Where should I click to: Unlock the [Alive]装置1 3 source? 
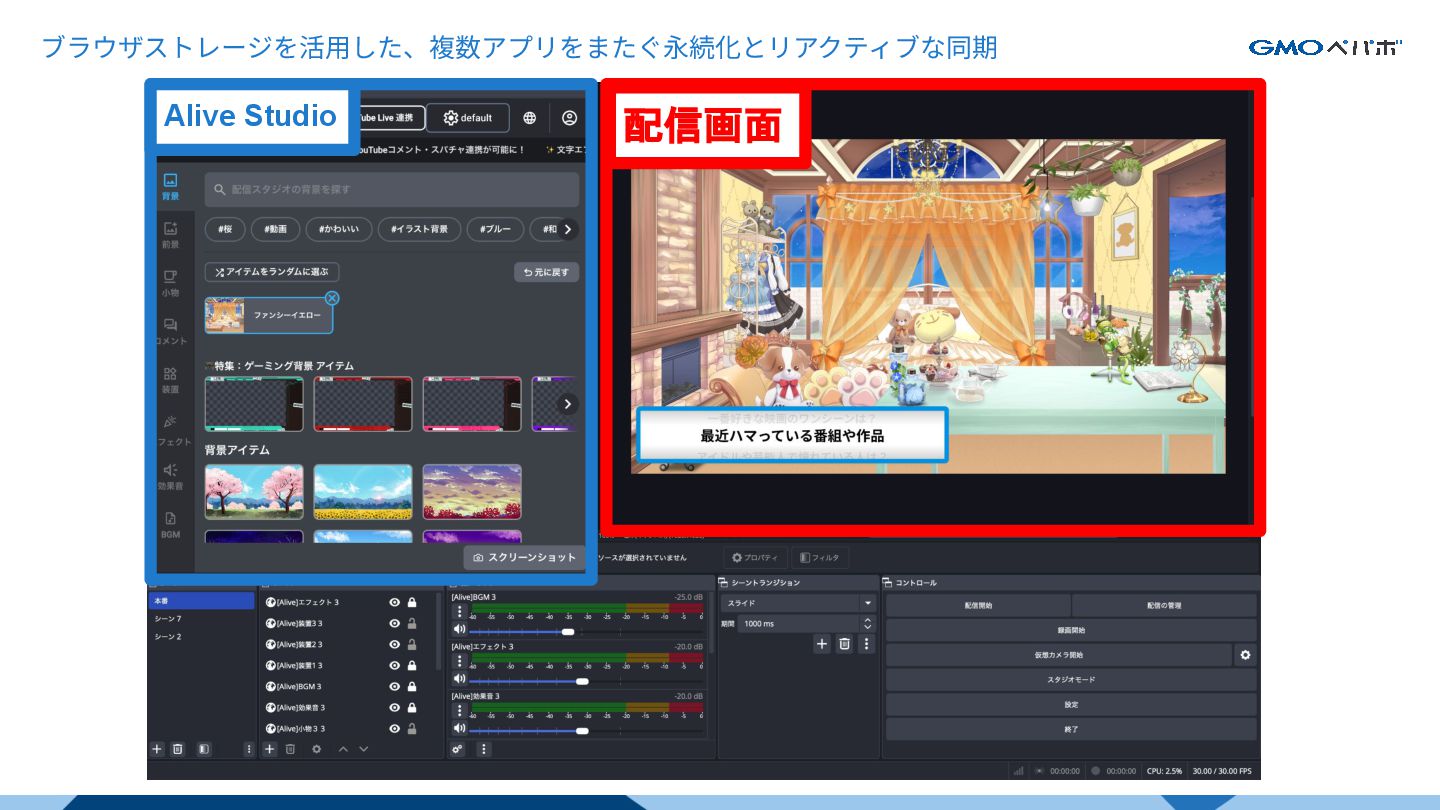click(412, 666)
